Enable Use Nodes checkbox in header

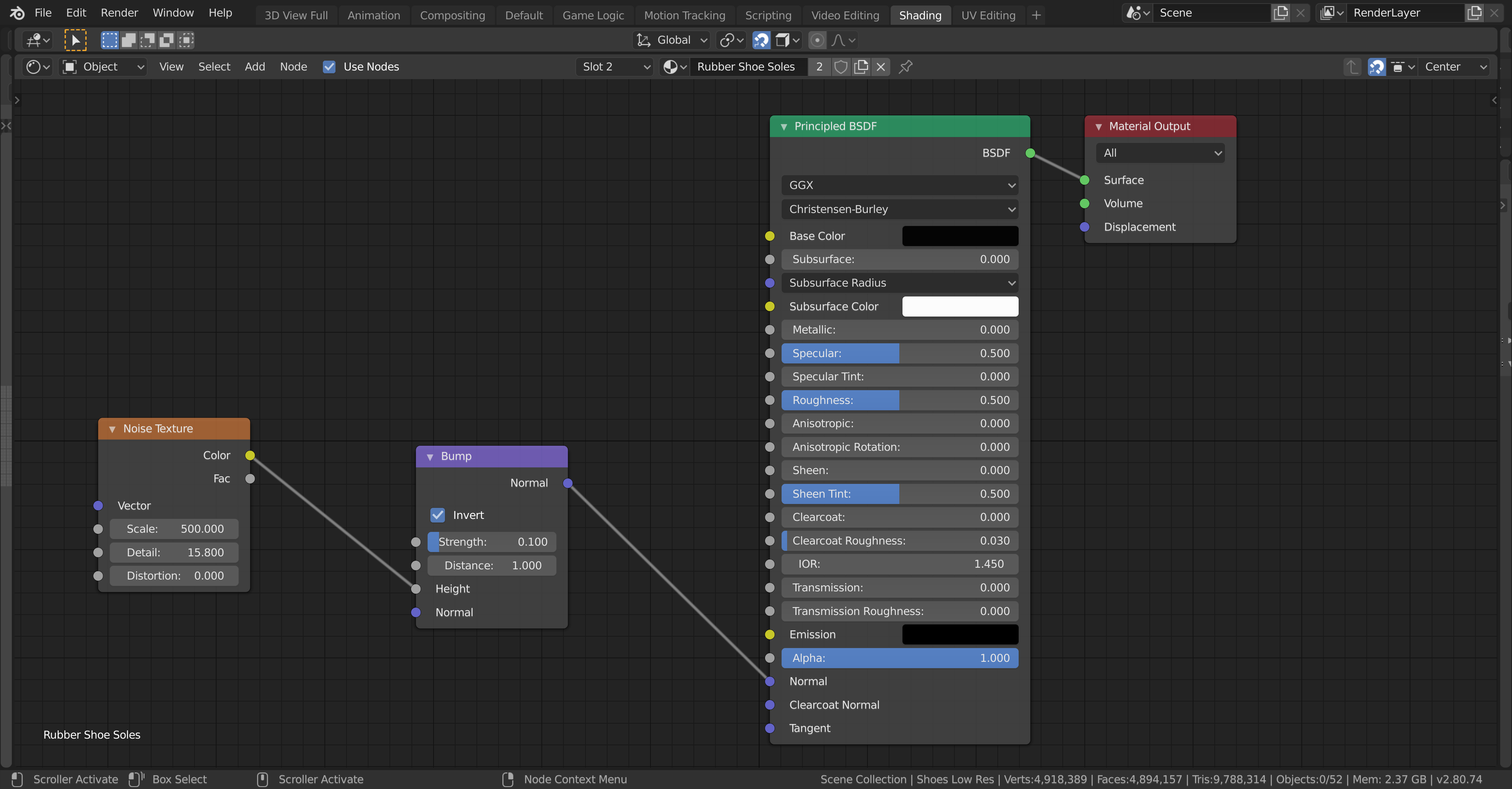coord(329,67)
